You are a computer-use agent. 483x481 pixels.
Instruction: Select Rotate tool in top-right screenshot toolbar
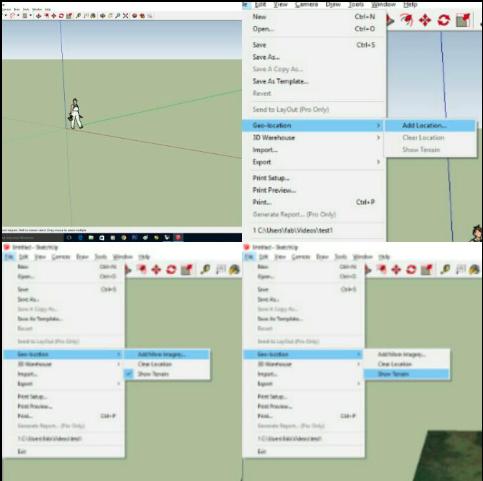[x=444, y=20]
